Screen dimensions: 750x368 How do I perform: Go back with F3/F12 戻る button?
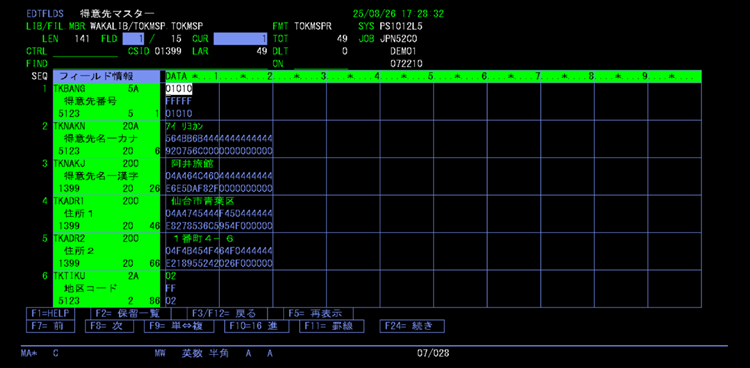pyautogui.click(x=227, y=313)
